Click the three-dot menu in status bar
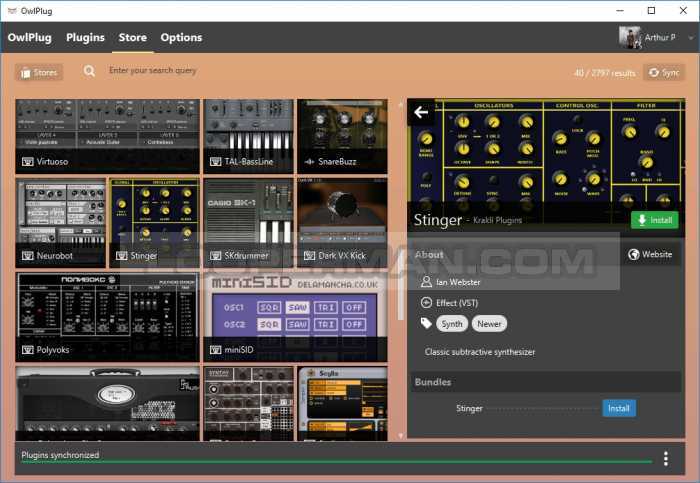Screen dimensions: 700x483 665,459
